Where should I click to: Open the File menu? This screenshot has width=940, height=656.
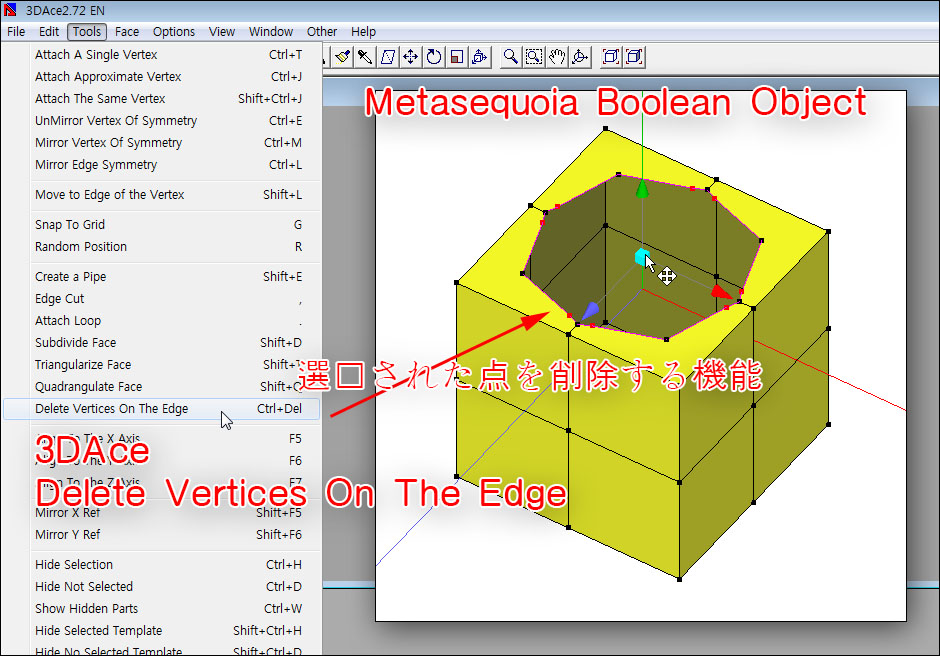pos(16,32)
